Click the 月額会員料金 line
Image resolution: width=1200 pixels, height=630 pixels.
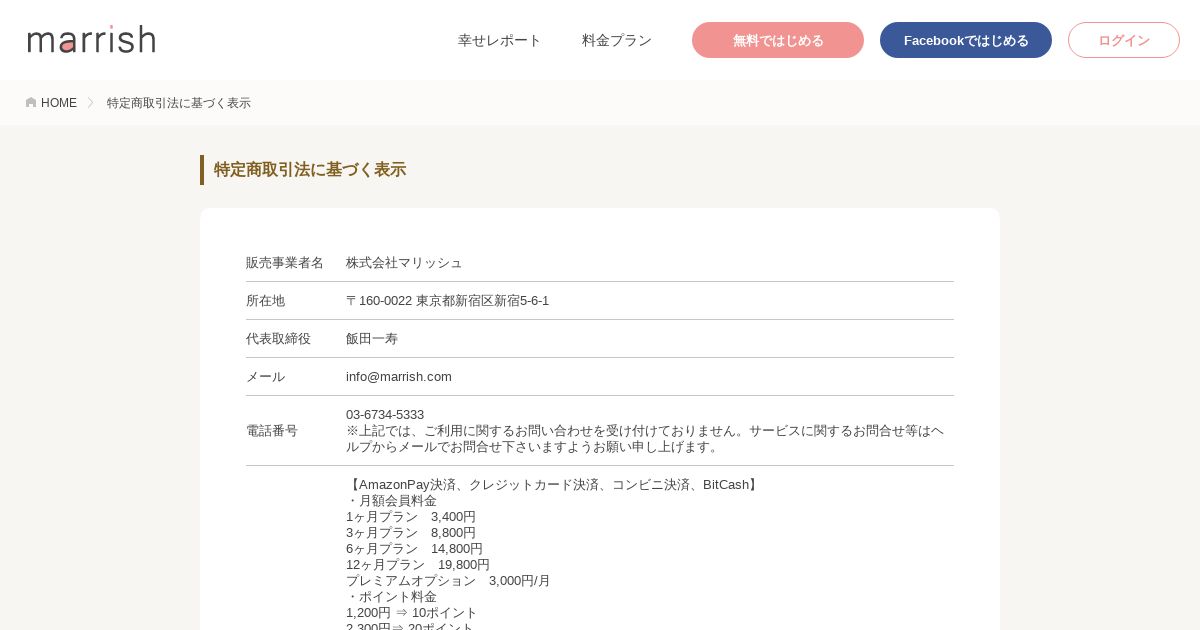(x=391, y=501)
